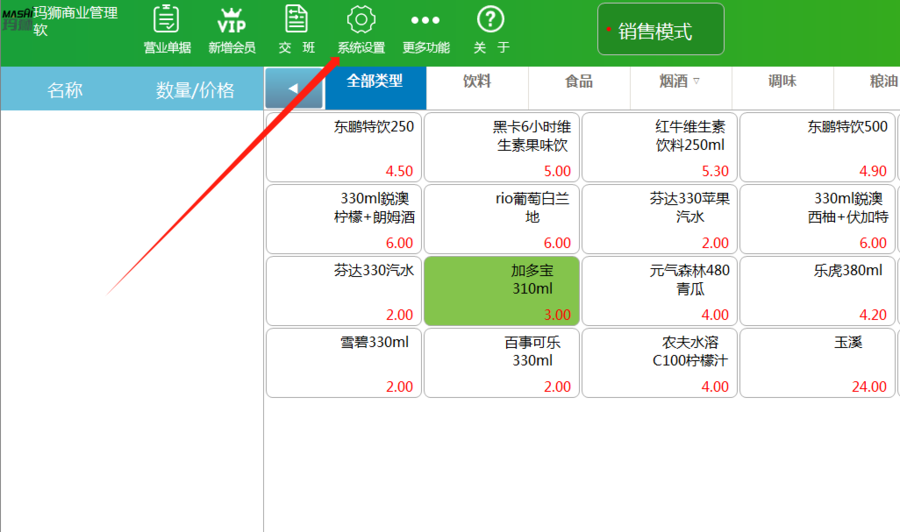Add 农夫水溶C100柠檬汁 product
900x532 pixels.
tap(660, 363)
